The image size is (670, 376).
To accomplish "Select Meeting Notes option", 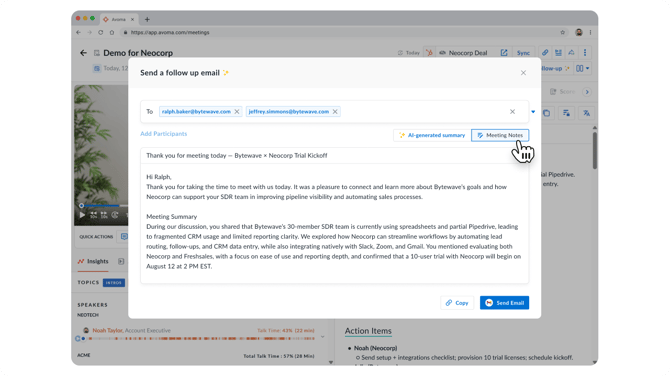I will 500,135.
